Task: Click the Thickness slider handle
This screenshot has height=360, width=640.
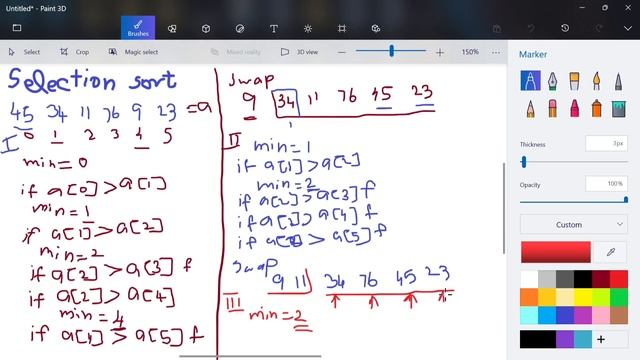Action: click(524, 162)
